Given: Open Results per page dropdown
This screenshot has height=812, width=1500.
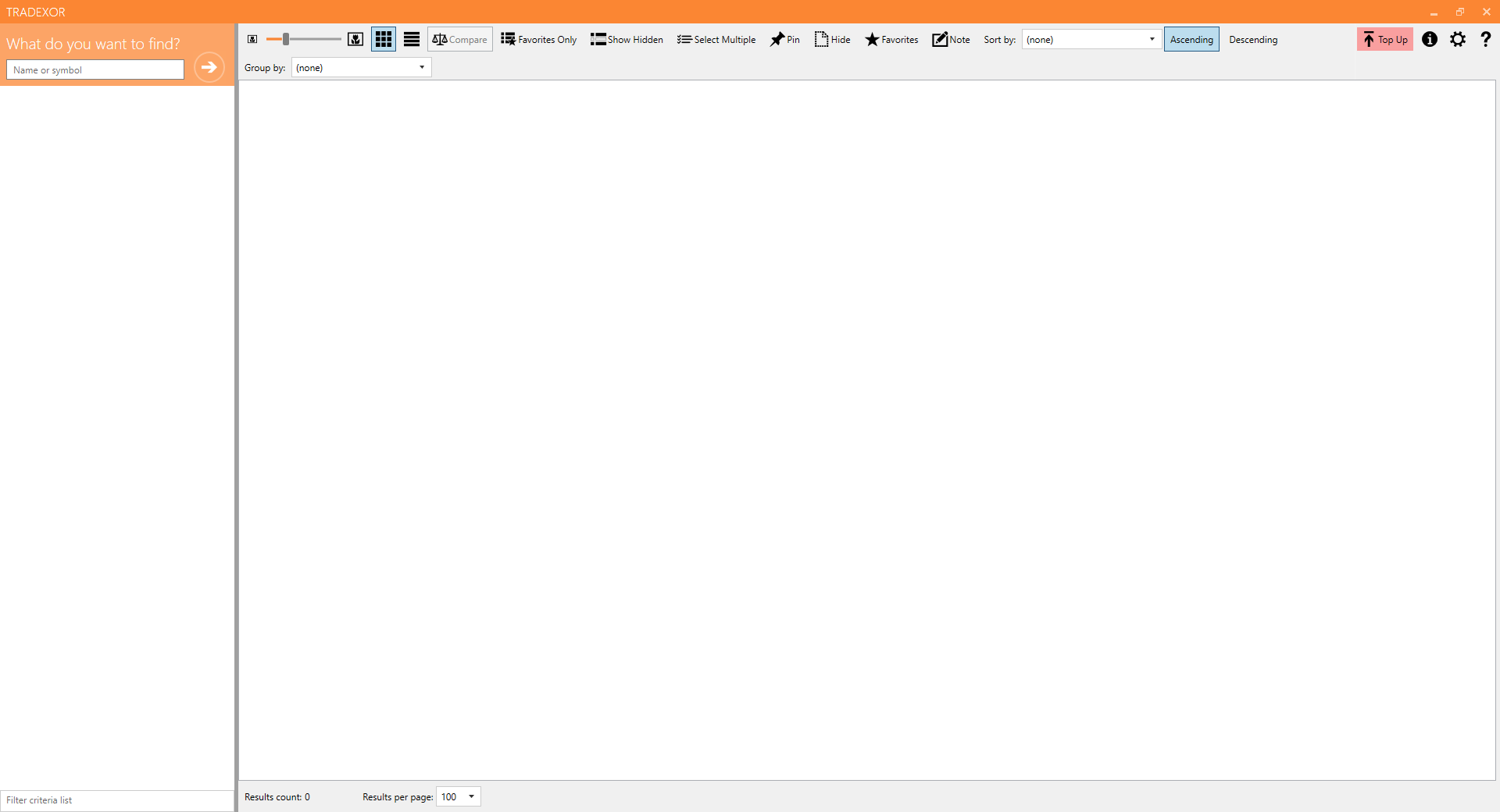Looking at the screenshot, I should (459, 796).
